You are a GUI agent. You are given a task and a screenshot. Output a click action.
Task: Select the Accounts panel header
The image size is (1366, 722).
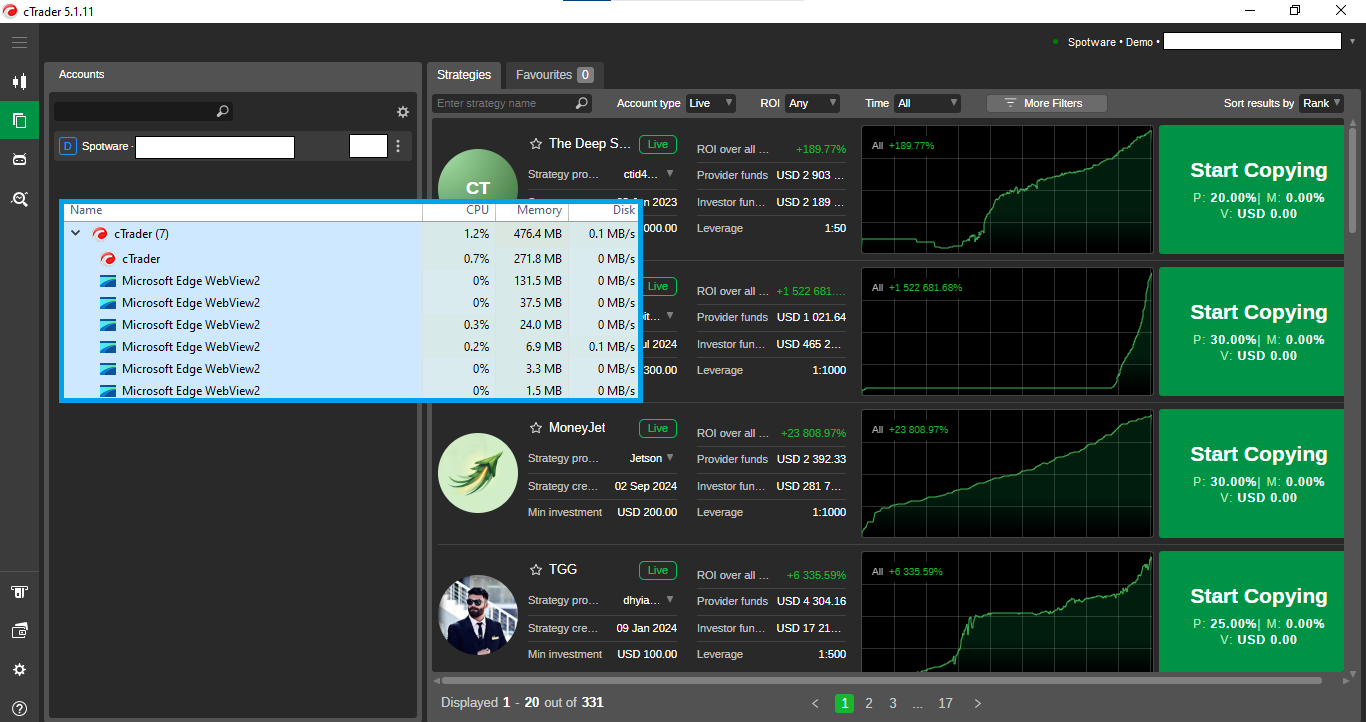pyautogui.click(x=82, y=75)
